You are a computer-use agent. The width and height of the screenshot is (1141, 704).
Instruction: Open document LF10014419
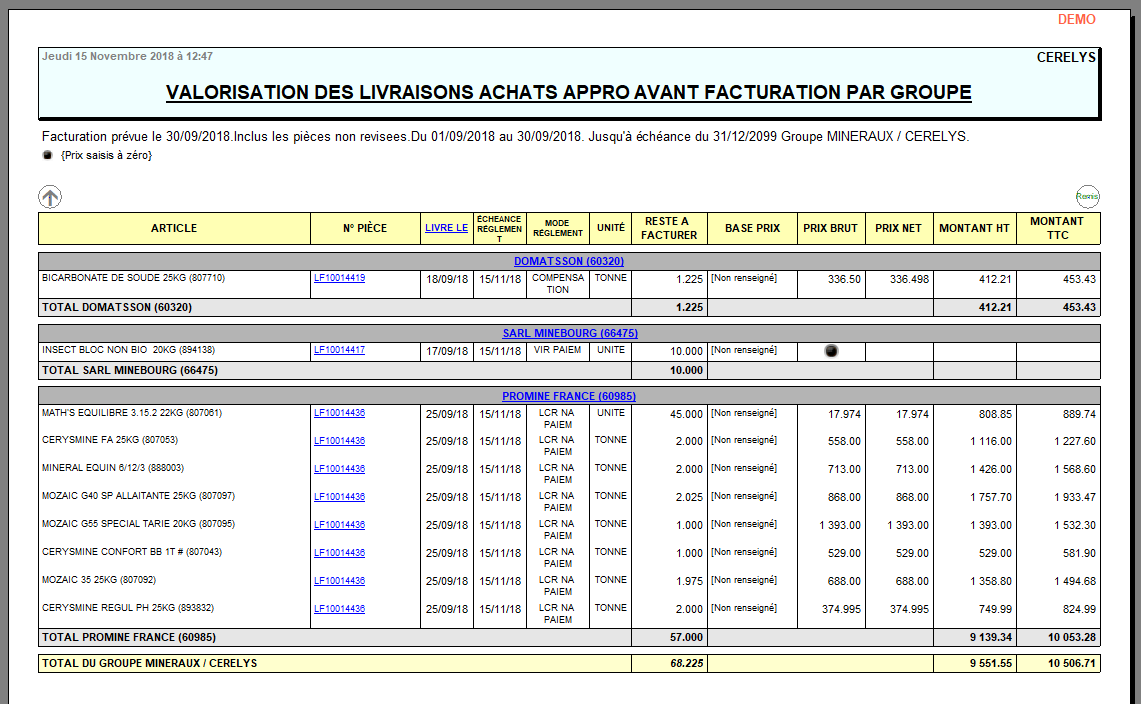(x=339, y=278)
